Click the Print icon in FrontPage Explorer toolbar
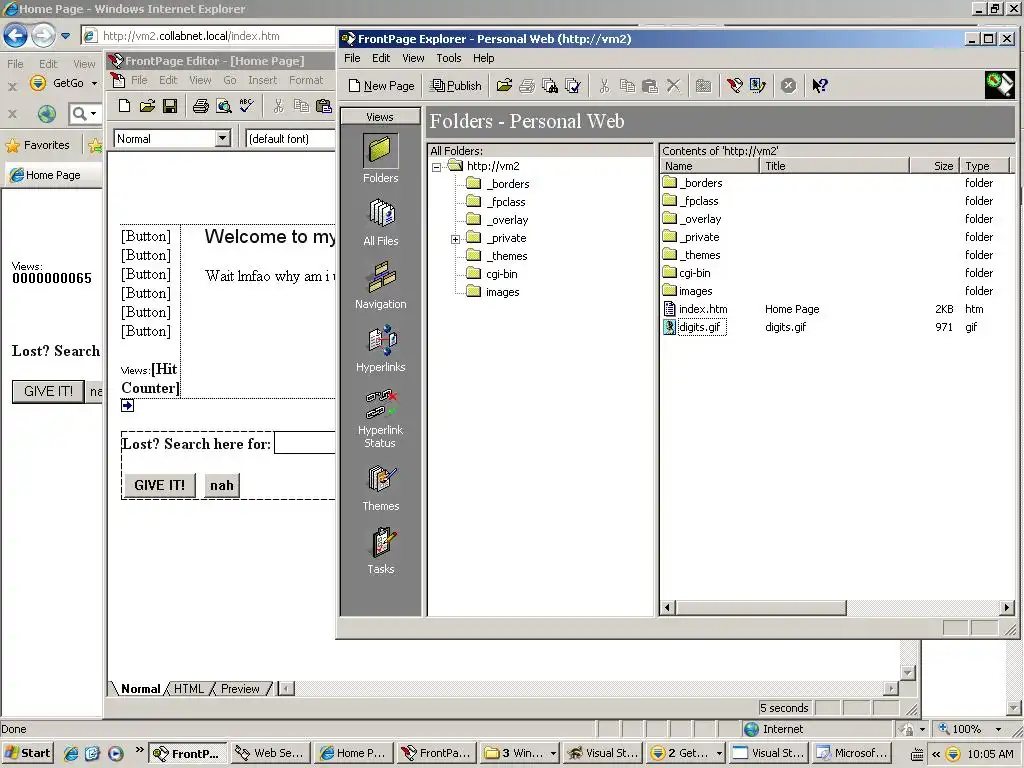1024x768 pixels. (527, 86)
